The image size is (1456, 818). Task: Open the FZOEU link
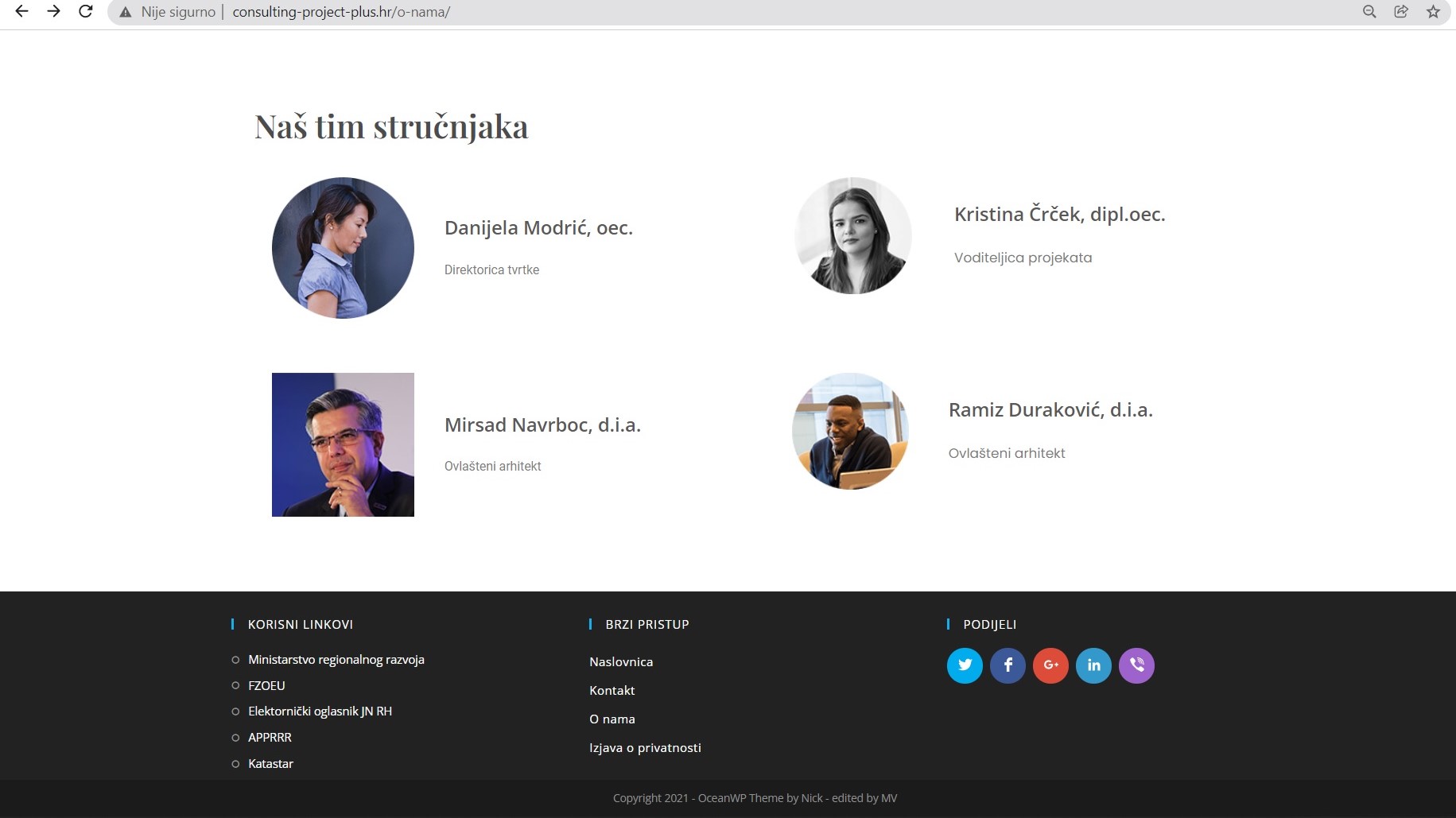[x=266, y=685]
